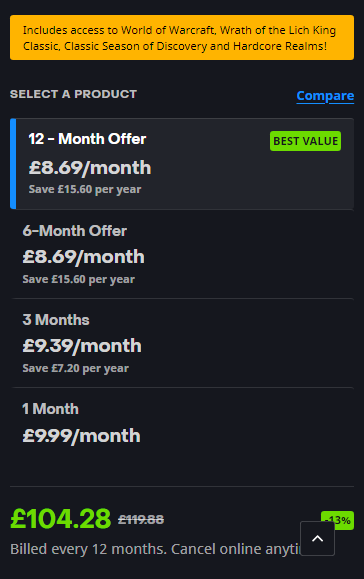Viewport: 364px width, 579px height.
Task: Open the Compare products link
Action: click(x=325, y=96)
